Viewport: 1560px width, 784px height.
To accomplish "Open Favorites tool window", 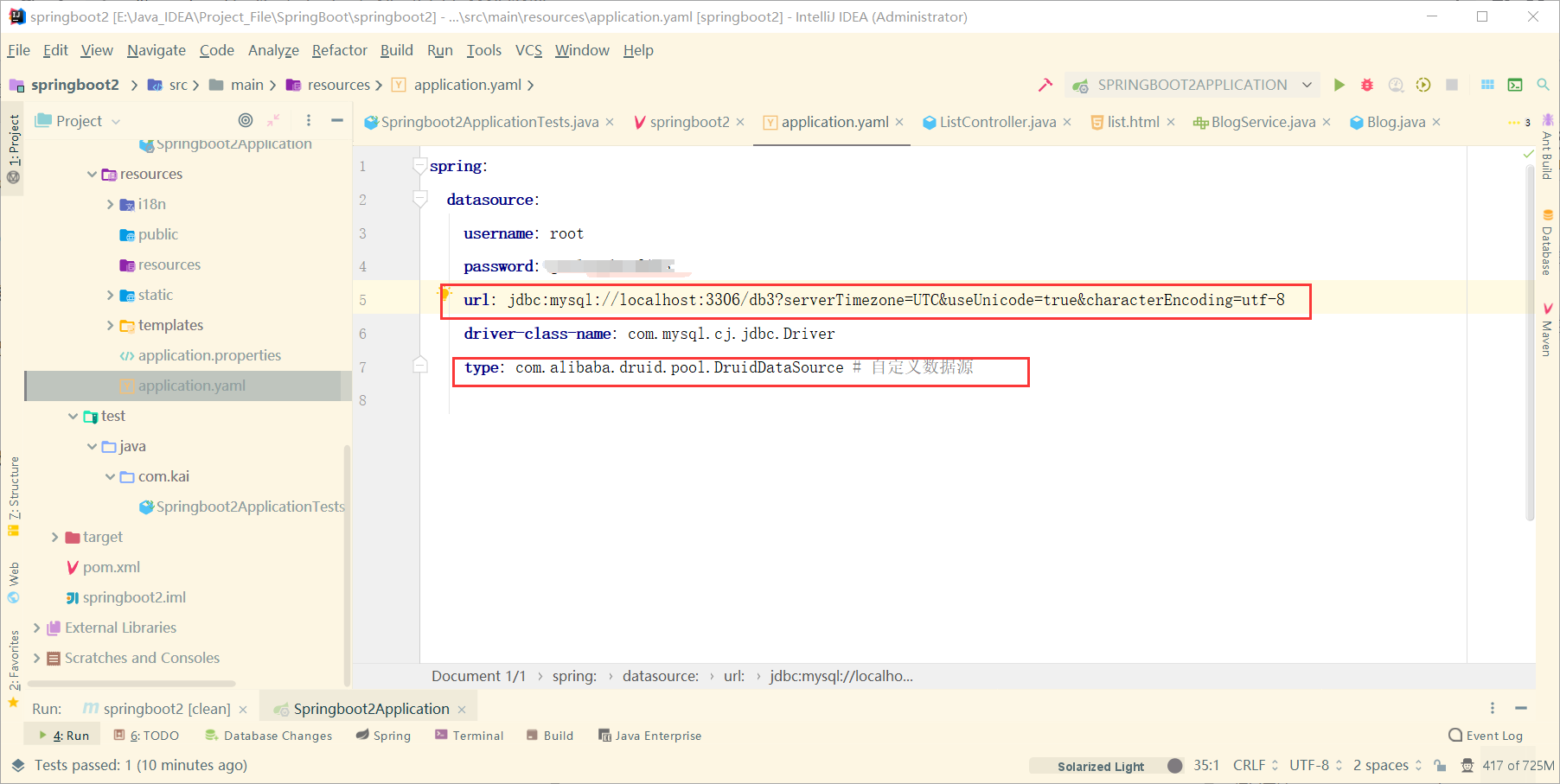I will click(14, 667).
